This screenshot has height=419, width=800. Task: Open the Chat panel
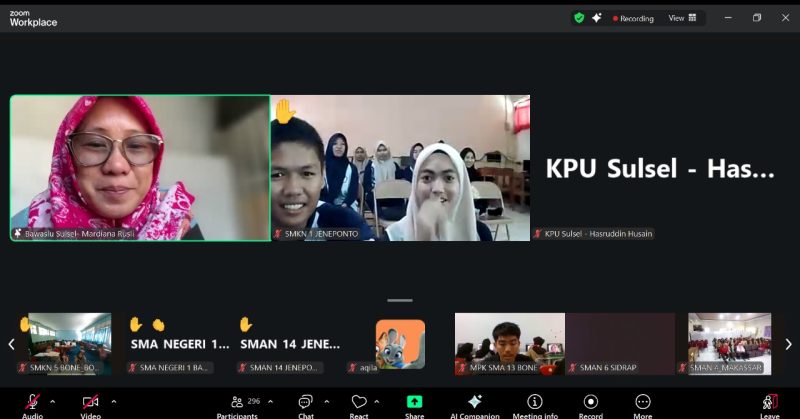click(x=305, y=403)
